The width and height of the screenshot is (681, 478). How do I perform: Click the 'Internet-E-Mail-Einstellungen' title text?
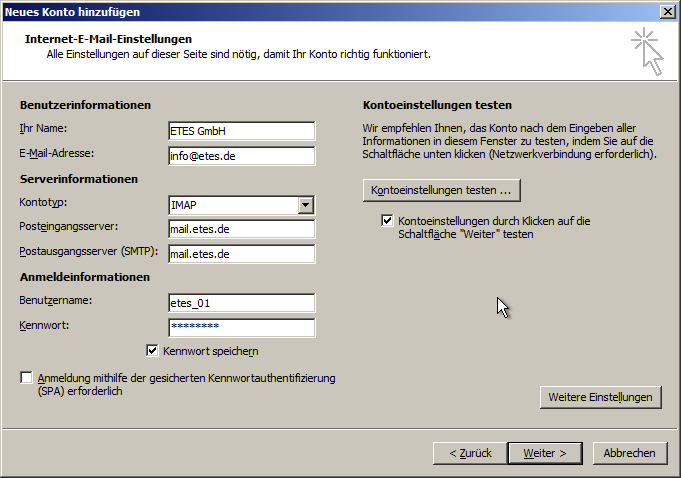click(108, 39)
